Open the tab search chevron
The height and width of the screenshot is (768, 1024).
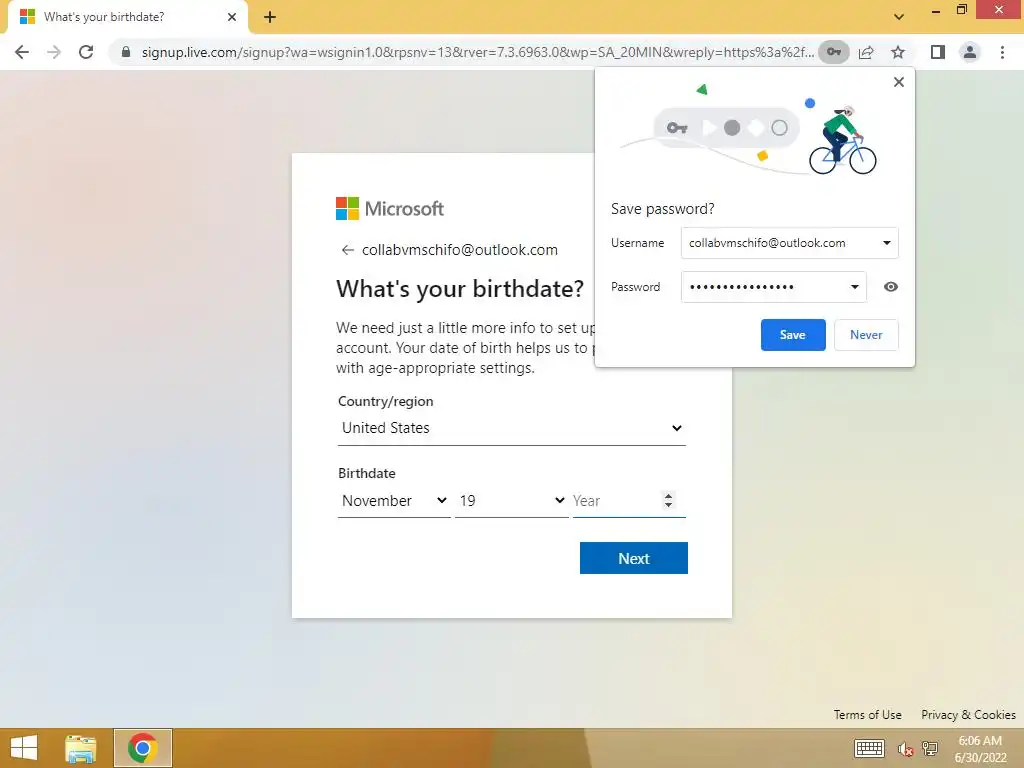(899, 17)
